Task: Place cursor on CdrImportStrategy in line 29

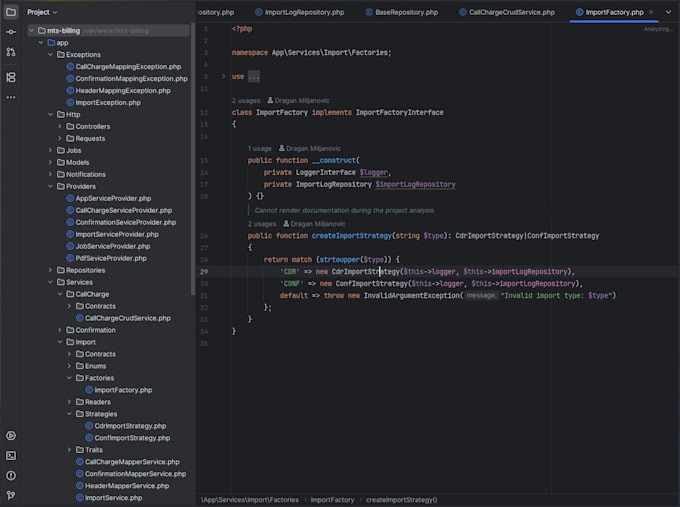Action: (x=365, y=272)
